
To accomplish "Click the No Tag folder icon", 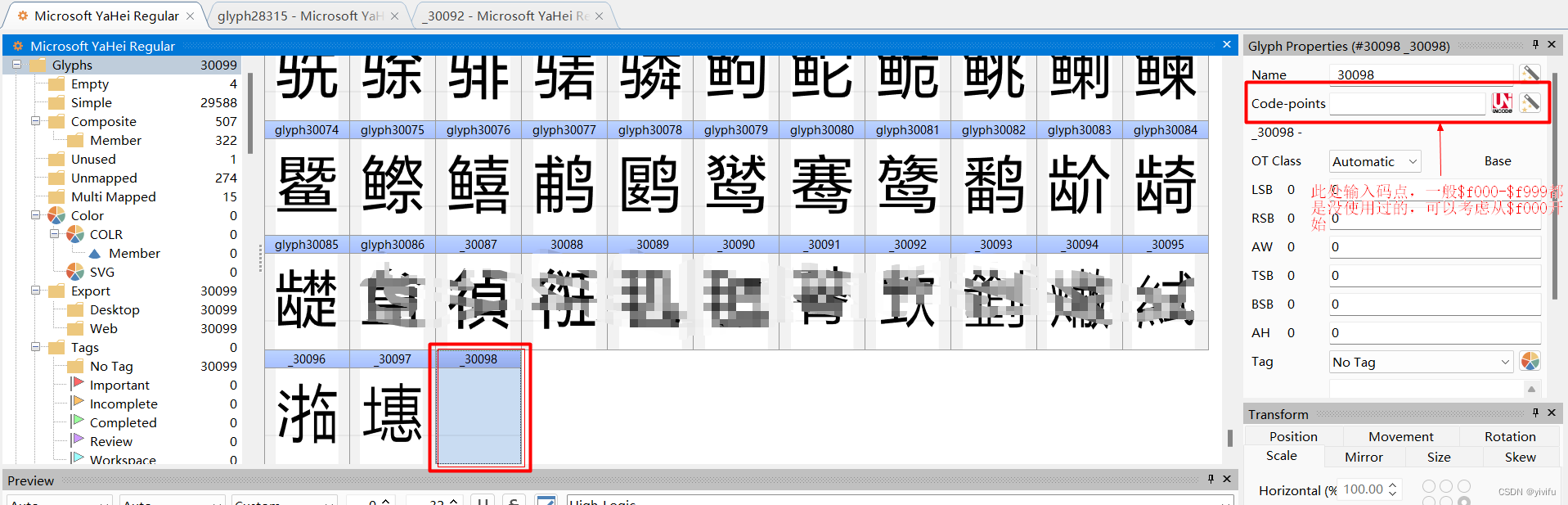I will coord(75,366).
